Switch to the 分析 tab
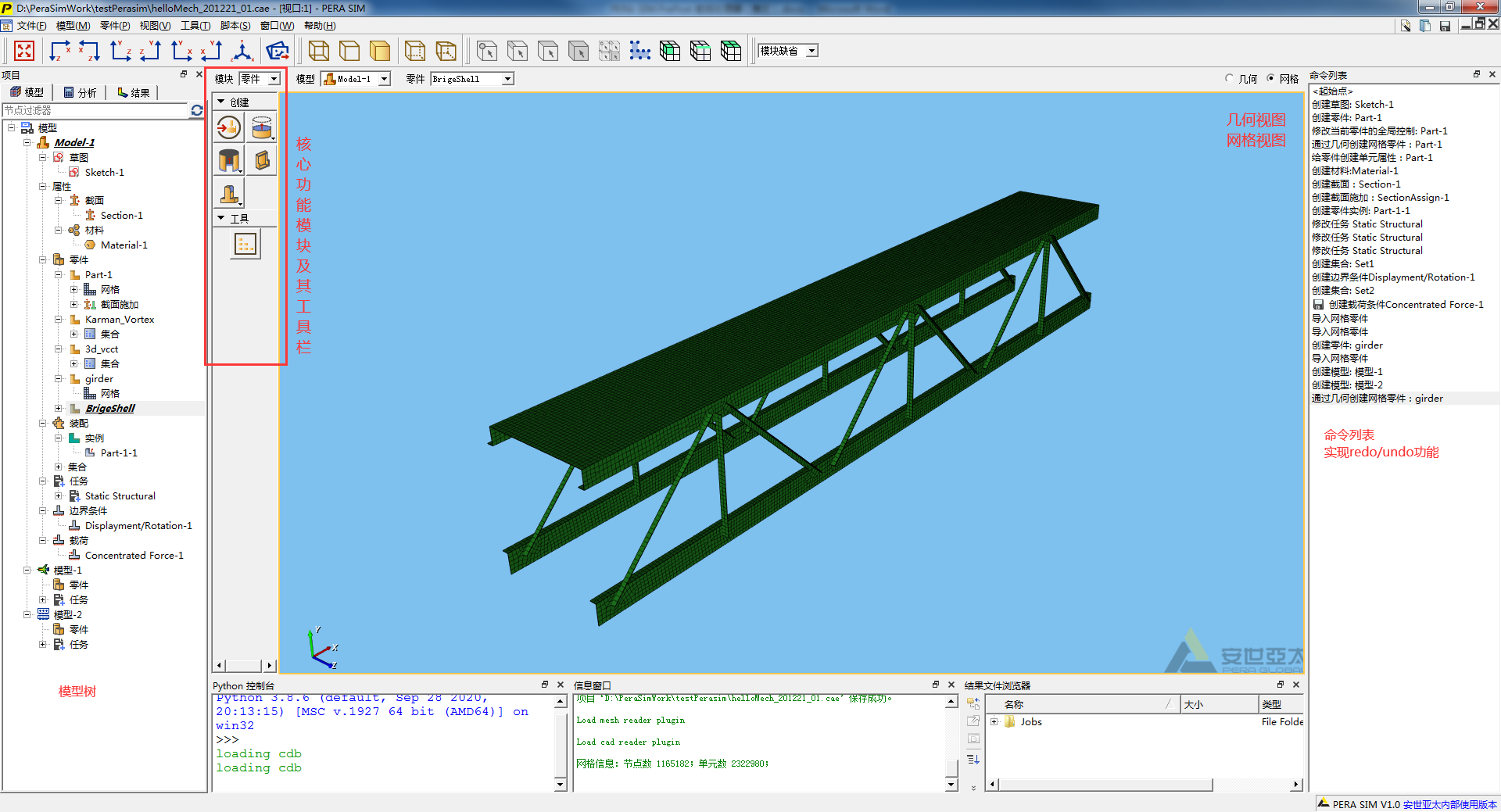 (80, 92)
